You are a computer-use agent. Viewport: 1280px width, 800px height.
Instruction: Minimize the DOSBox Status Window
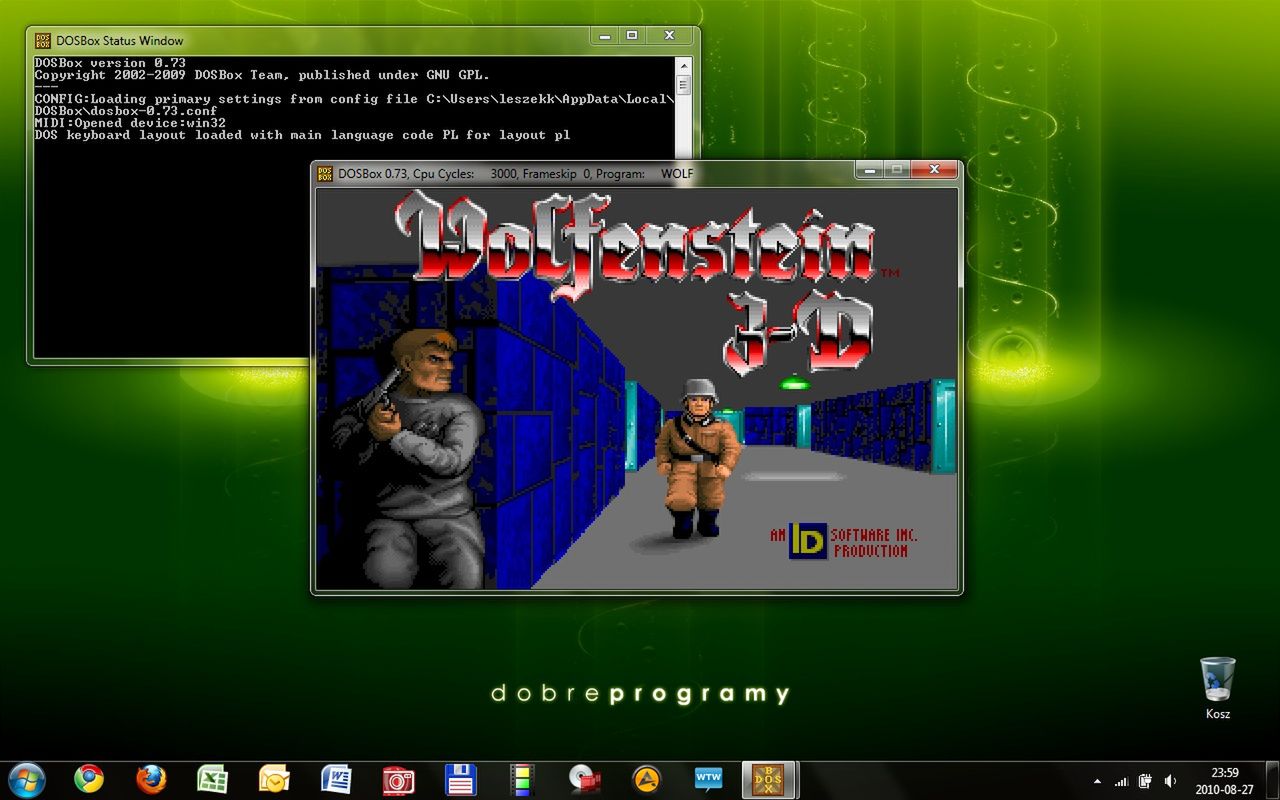603,36
